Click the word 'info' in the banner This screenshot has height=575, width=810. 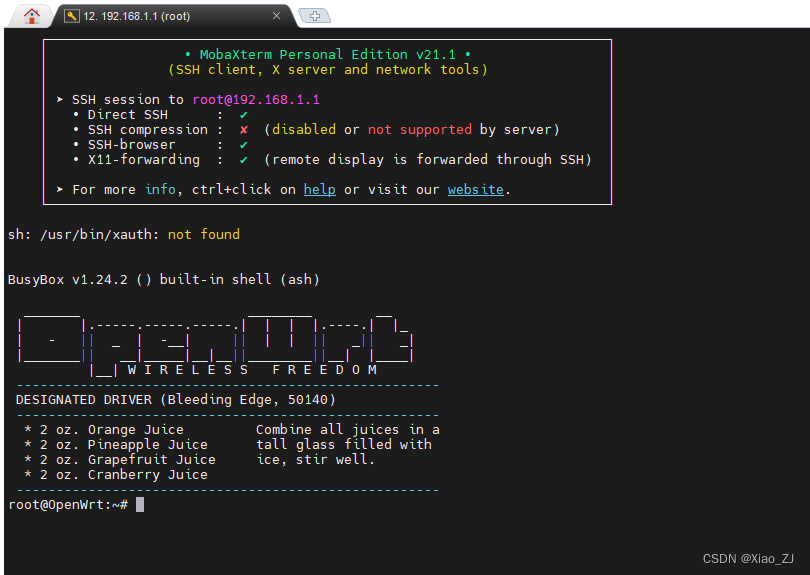160,190
